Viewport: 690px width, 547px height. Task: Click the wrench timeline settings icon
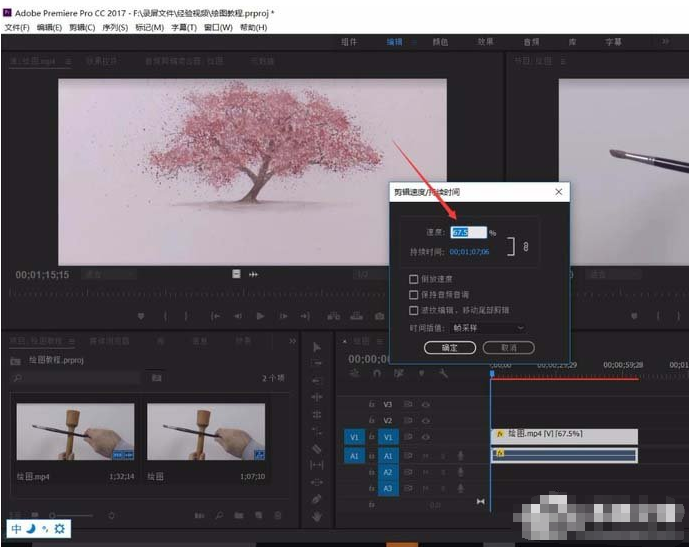(x=443, y=374)
